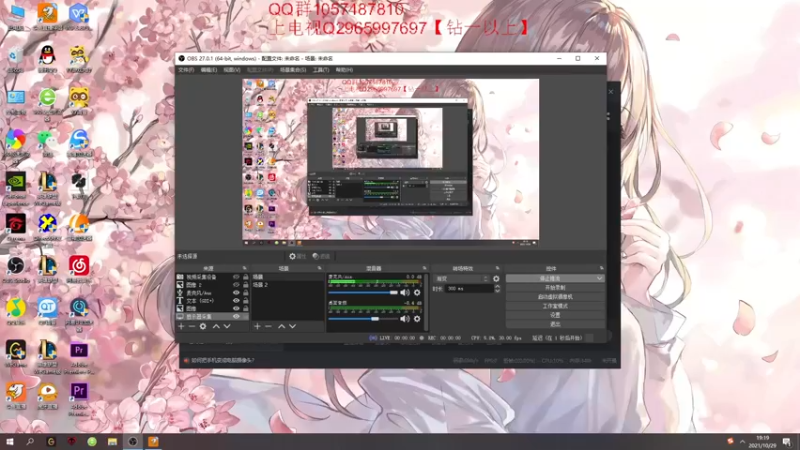Click the Studio Mode button
The width and height of the screenshot is (800, 450).
click(555, 306)
